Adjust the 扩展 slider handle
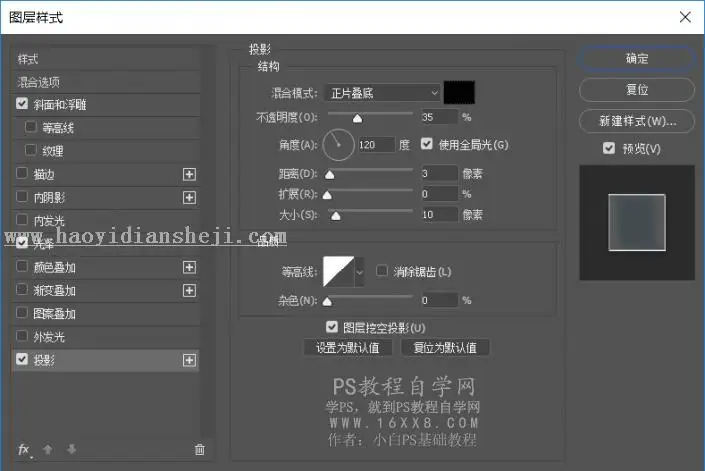705x471 pixels. coord(327,195)
